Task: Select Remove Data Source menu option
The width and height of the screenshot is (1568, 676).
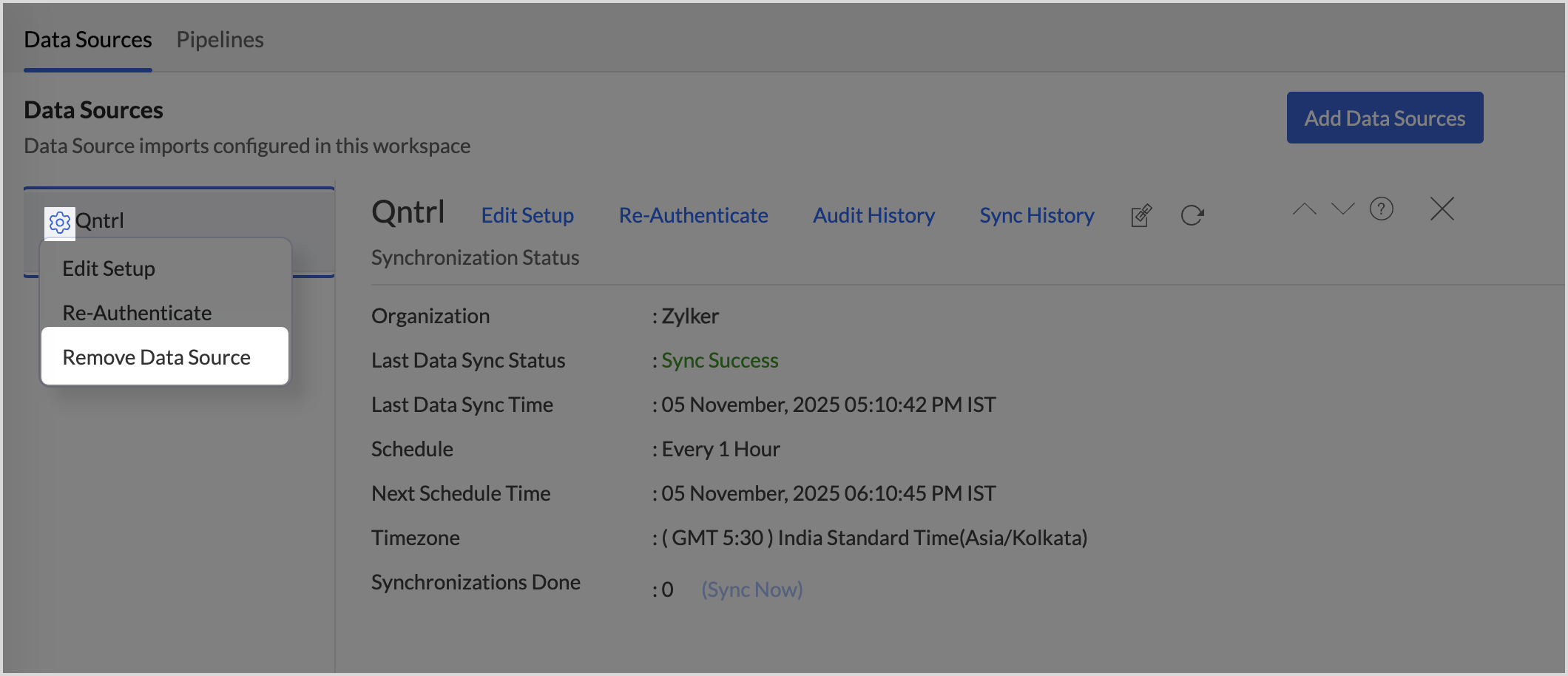Action: click(x=157, y=357)
